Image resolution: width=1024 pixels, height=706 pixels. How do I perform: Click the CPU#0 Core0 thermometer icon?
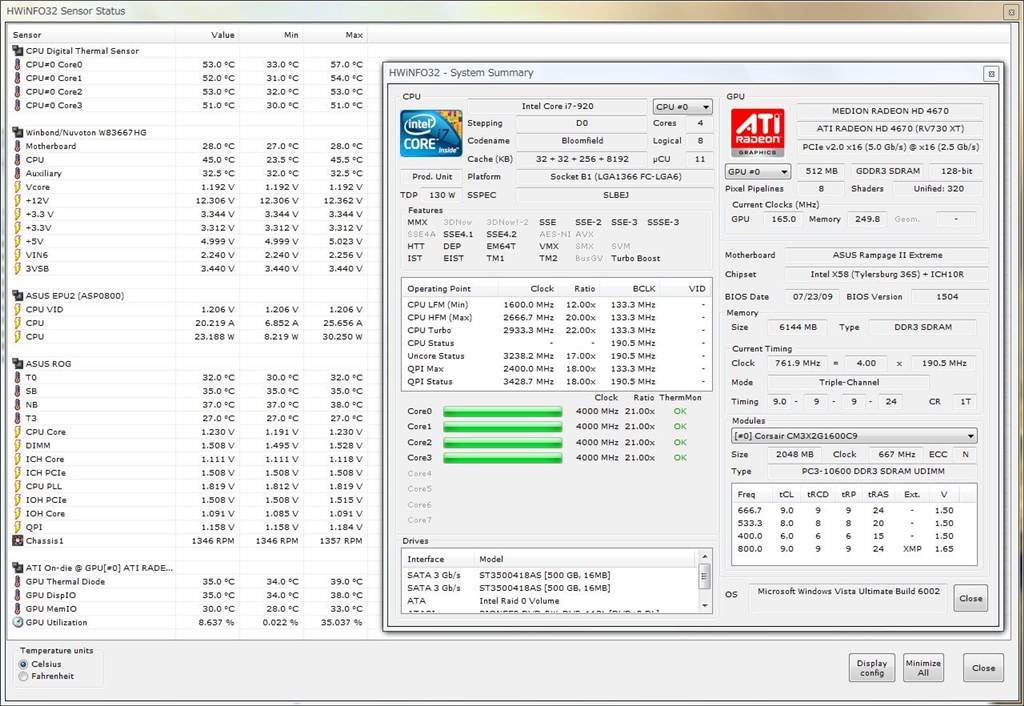coord(17,65)
